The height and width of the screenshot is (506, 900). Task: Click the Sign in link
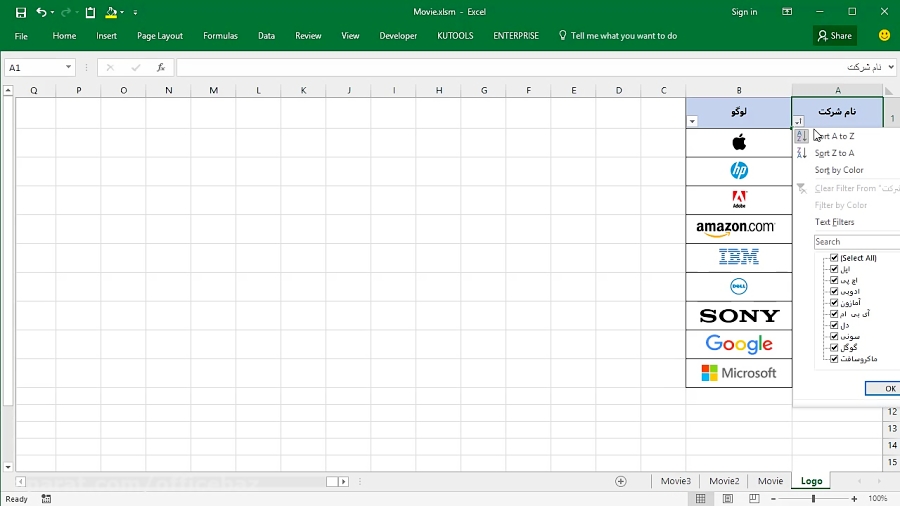pyautogui.click(x=744, y=12)
